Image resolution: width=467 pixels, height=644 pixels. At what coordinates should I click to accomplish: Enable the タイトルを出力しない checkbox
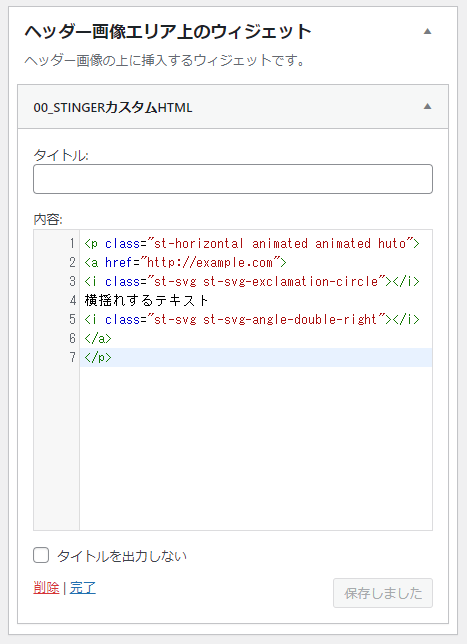41,555
